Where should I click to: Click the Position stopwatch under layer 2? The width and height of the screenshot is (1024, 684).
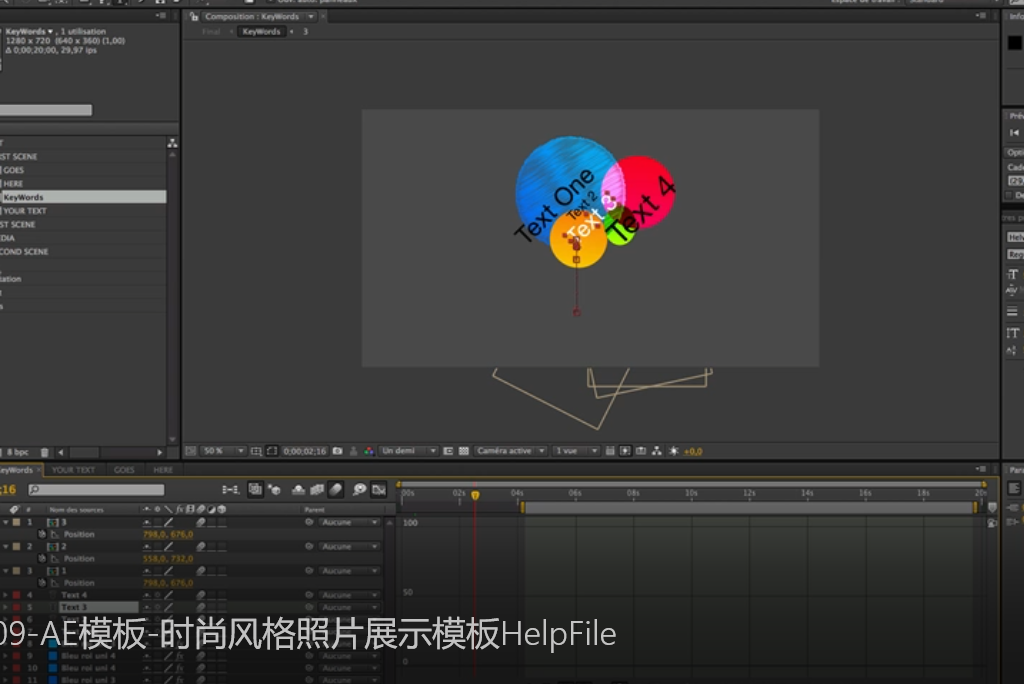(42, 559)
